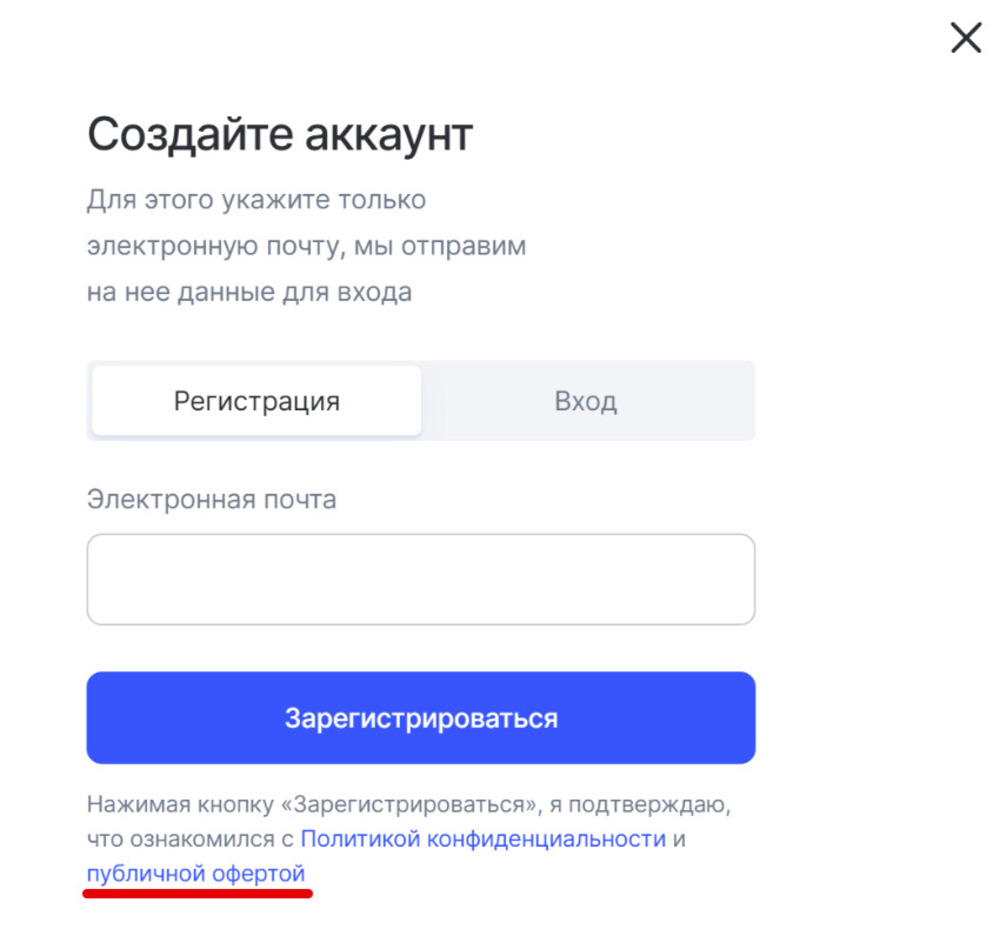Click the Электронная почта field label
Image resolution: width=1000 pixels, height=936 pixels.
coord(212,499)
